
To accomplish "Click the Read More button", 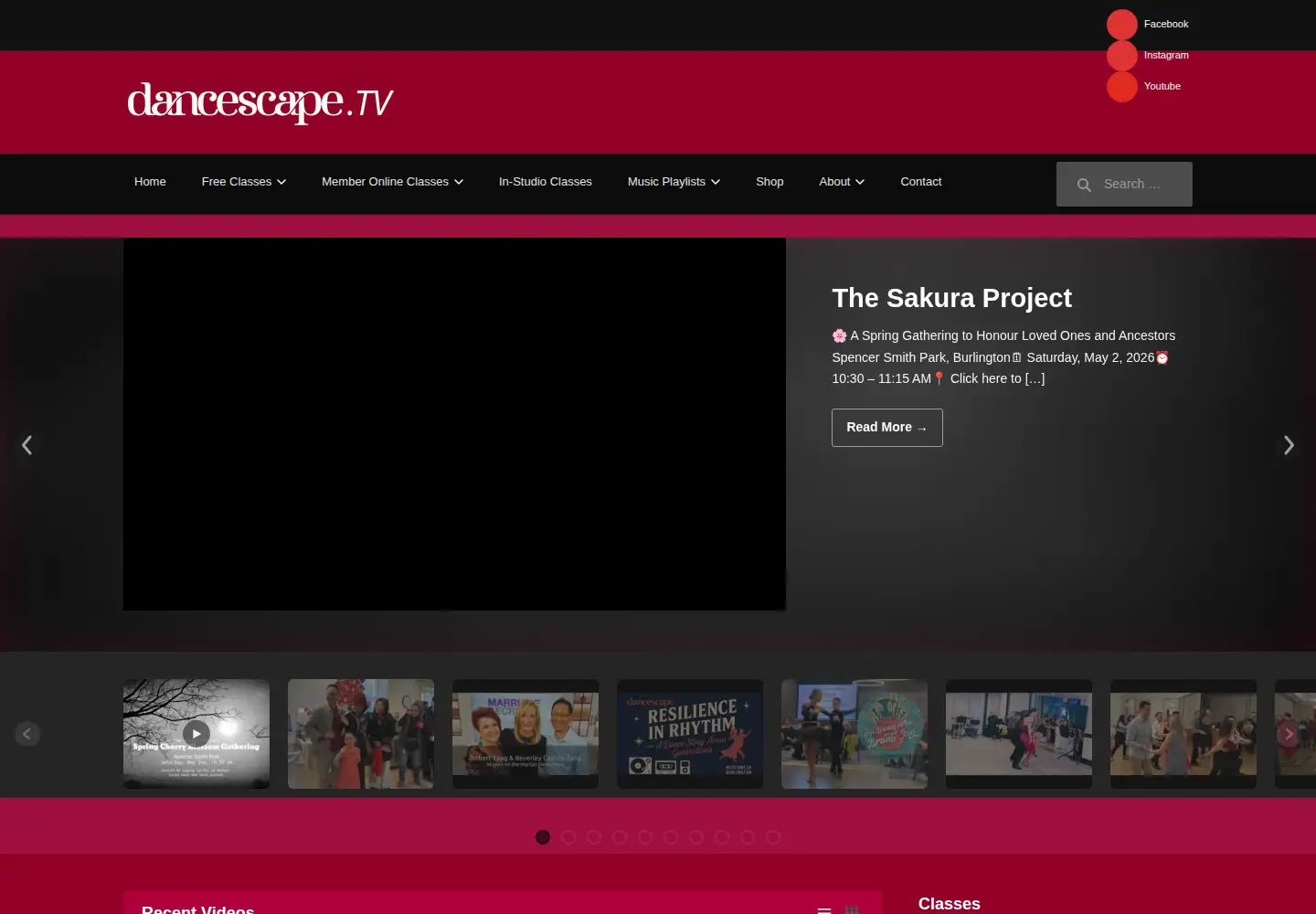I will [x=887, y=428].
